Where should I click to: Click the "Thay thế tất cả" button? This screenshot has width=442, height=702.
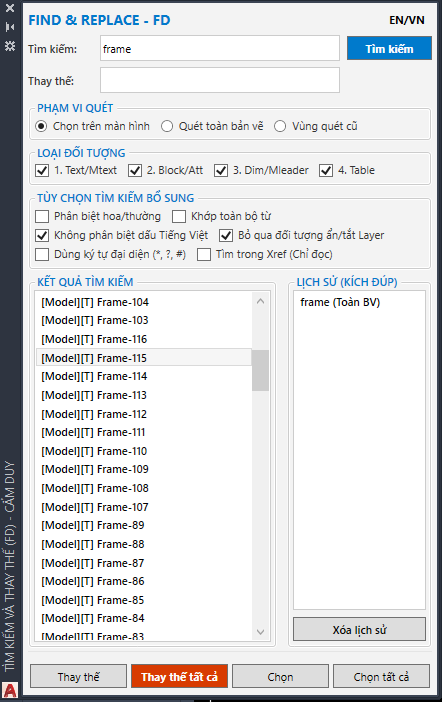180,676
